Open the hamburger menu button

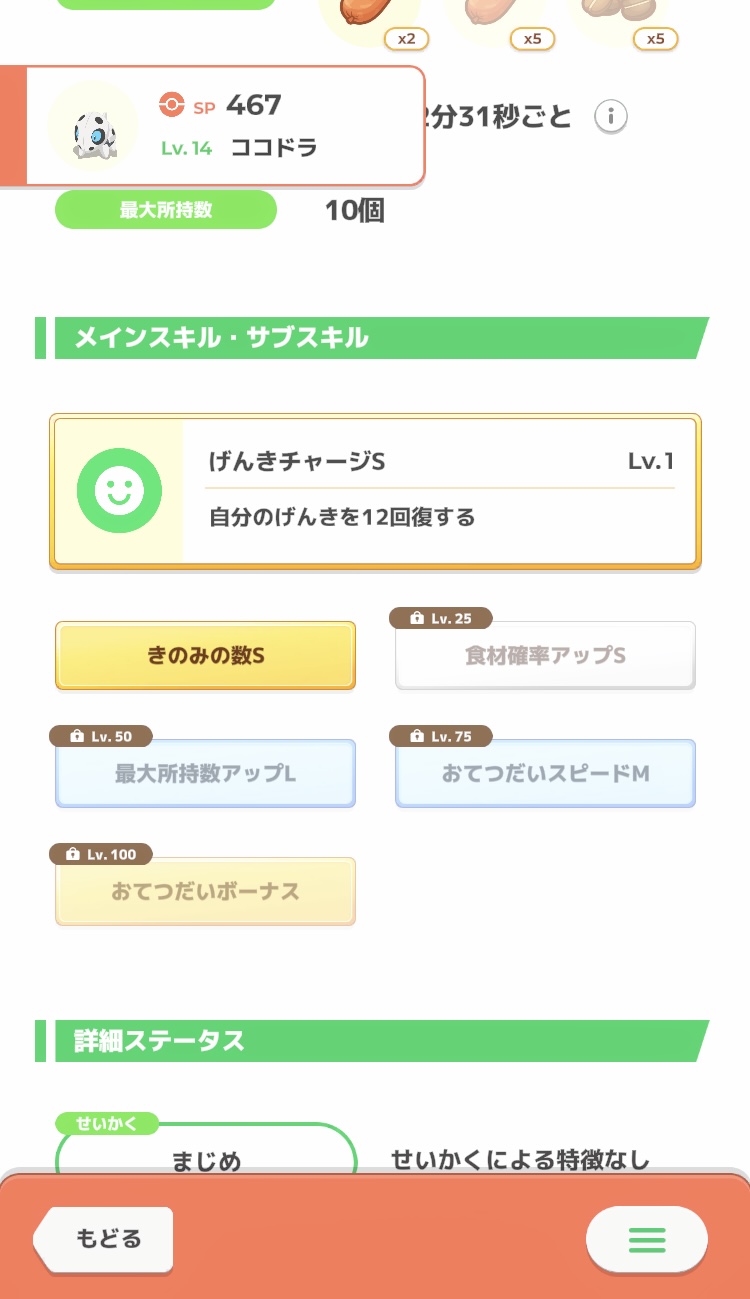[x=646, y=1239]
